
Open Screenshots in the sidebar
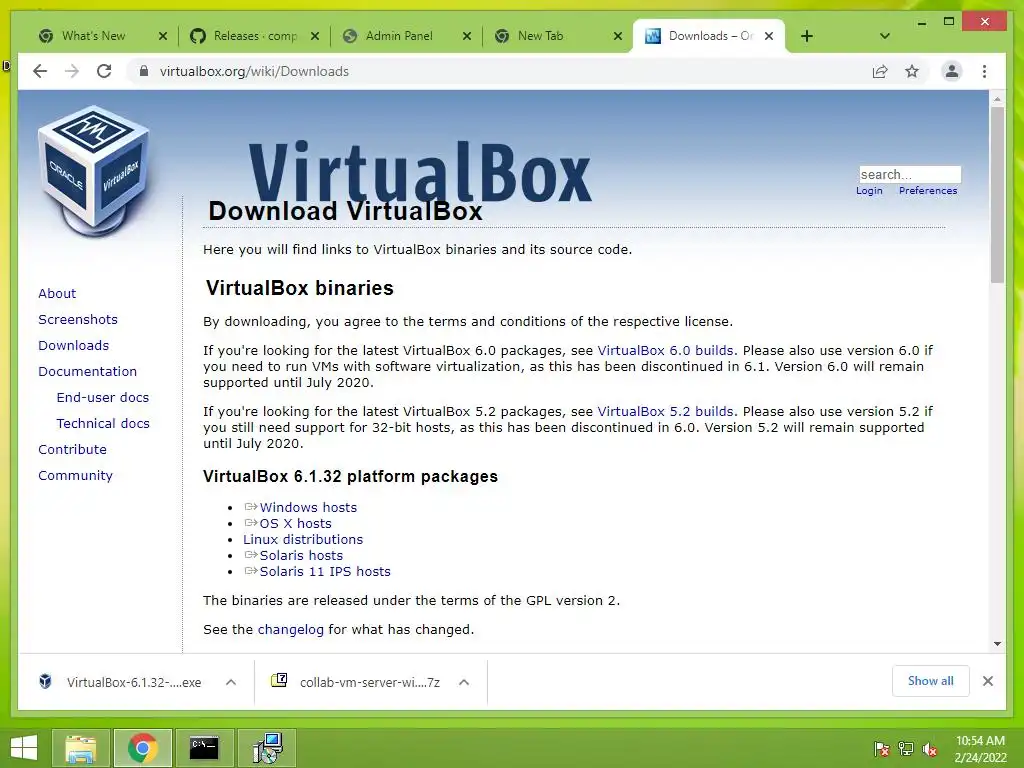[x=78, y=319]
